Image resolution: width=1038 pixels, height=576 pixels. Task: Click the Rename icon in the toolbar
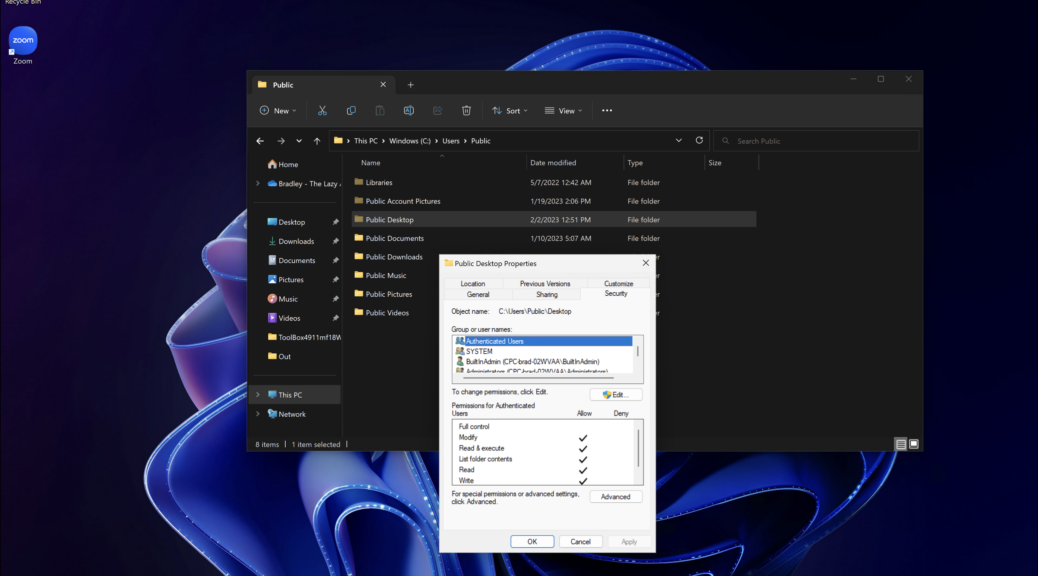click(408, 111)
